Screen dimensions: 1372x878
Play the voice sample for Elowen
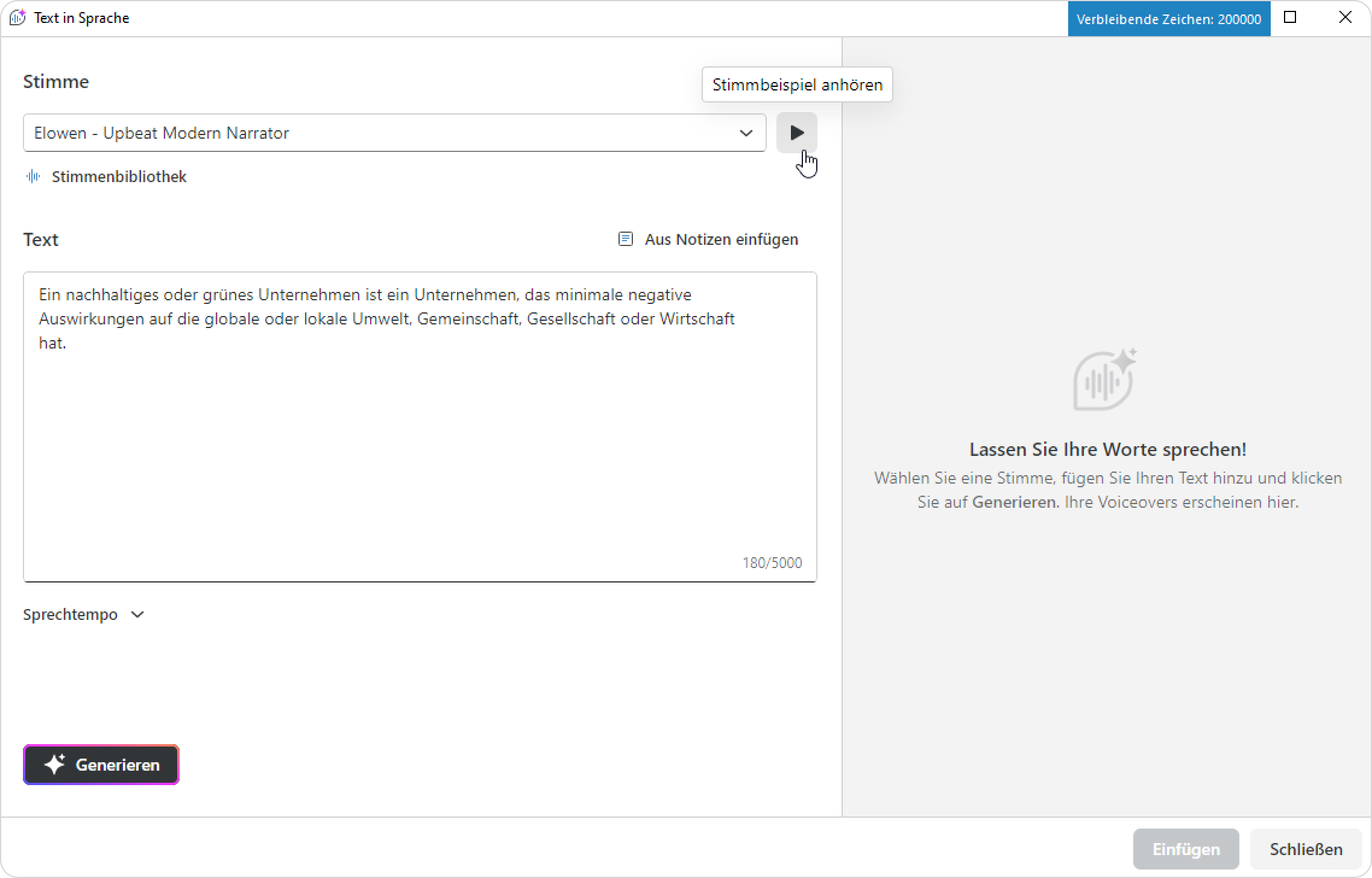tap(796, 133)
